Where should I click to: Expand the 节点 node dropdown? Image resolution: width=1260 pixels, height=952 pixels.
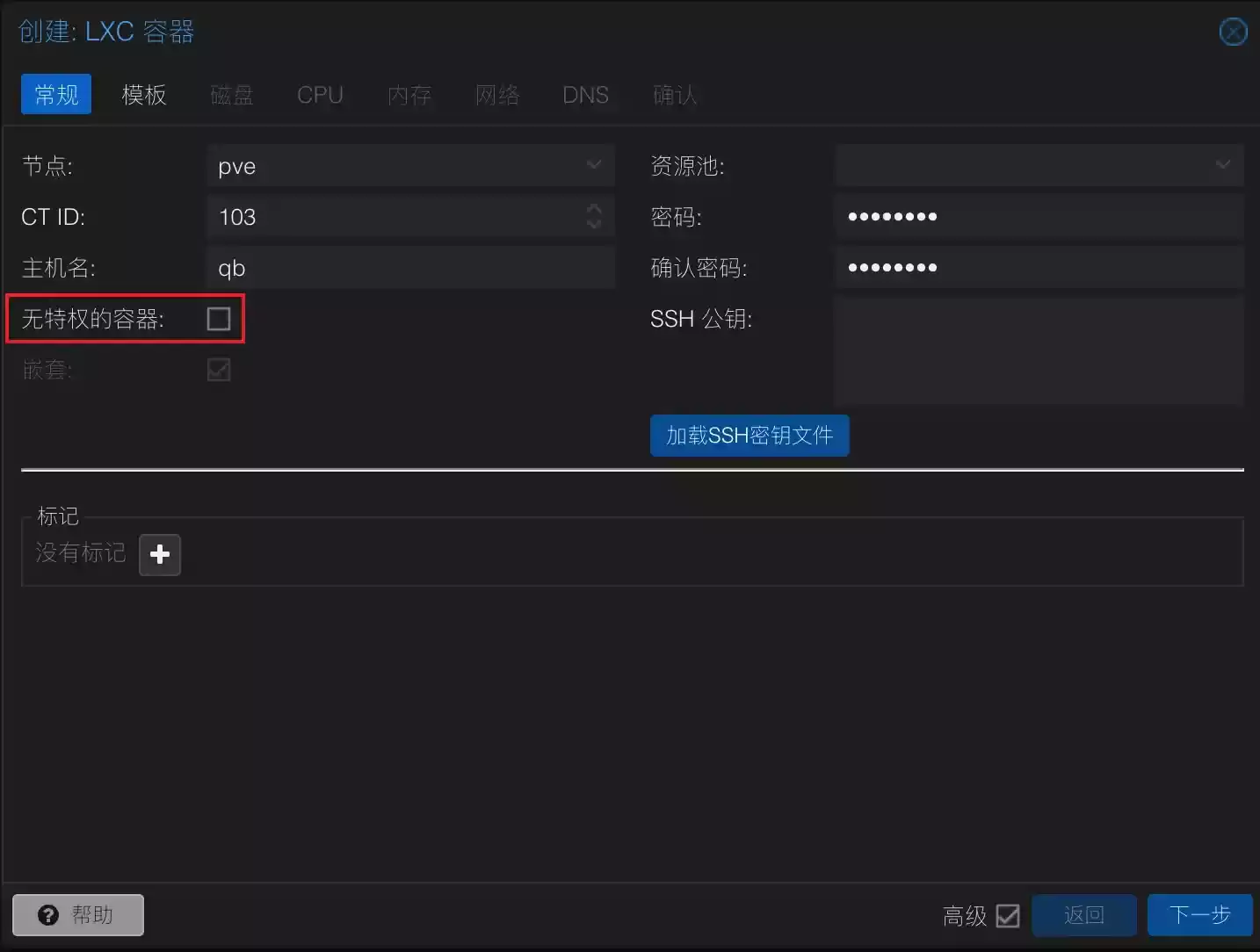tap(594, 165)
